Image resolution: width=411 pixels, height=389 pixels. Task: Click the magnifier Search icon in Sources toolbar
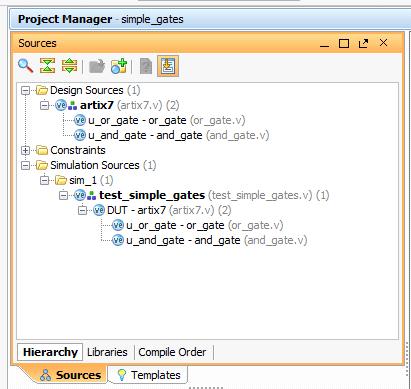pyautogui.click(x=26, y=66)
